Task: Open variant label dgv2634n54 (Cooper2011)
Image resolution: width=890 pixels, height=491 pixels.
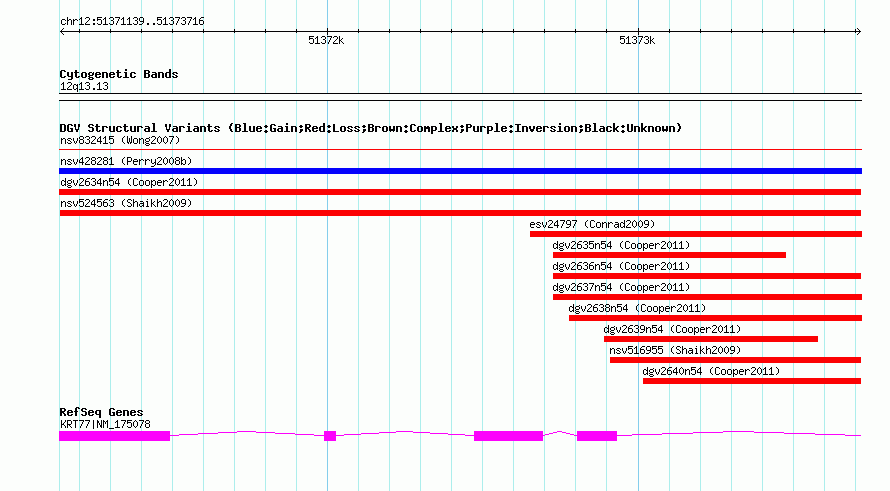Action: pyautogui.click(x=129, y=182)
